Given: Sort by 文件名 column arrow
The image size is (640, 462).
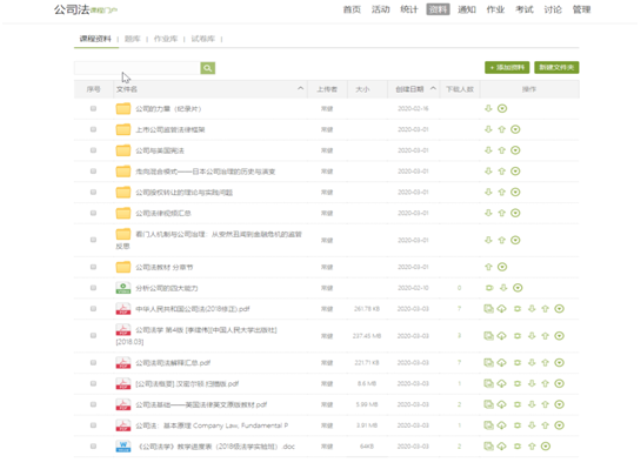Looking at the screenshot, I should click(x=300, y=89).
